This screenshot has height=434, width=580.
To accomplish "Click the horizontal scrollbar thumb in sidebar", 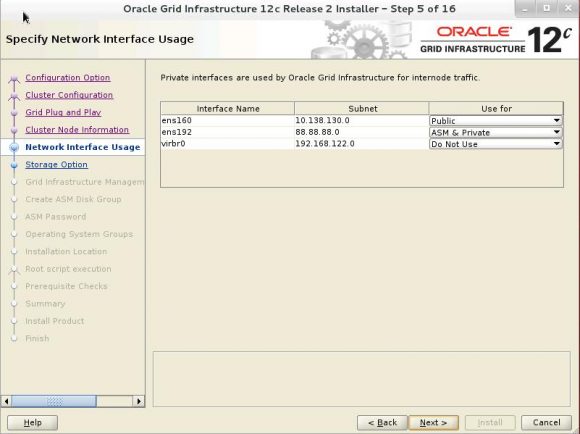I will pos(54,401).
